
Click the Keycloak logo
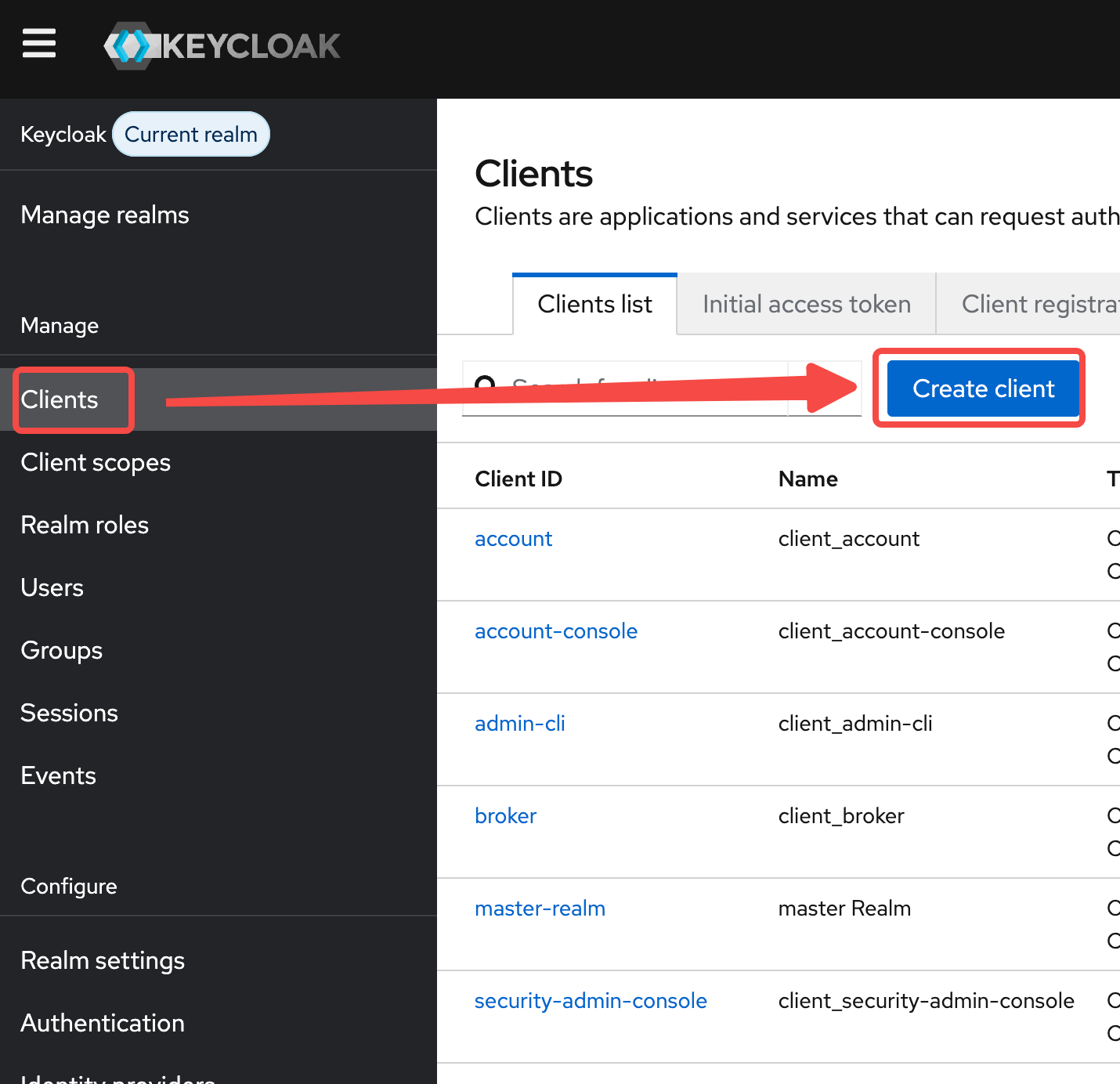(222, 45)
